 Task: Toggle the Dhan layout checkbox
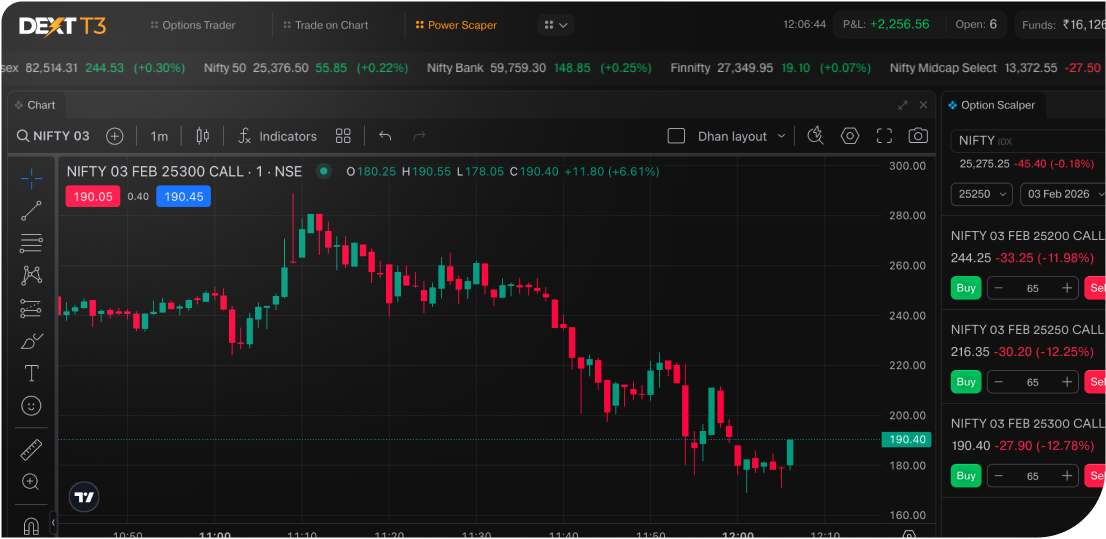pyautogui.click(x=676, y=136)
